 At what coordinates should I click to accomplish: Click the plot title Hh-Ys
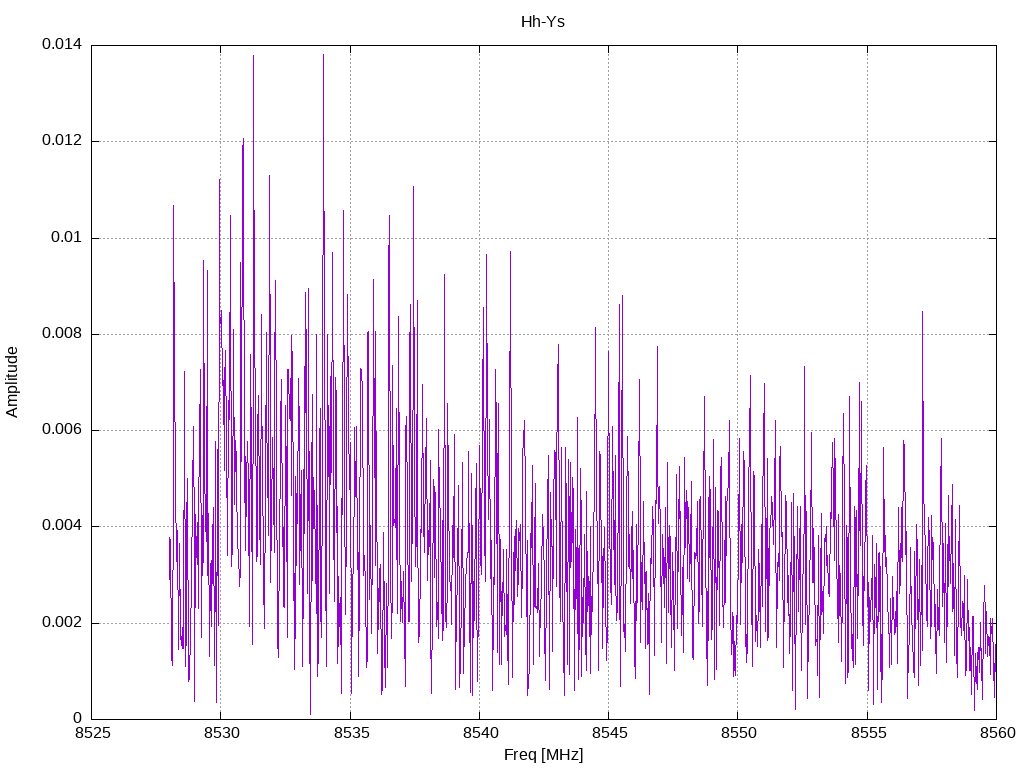[543, 22]
